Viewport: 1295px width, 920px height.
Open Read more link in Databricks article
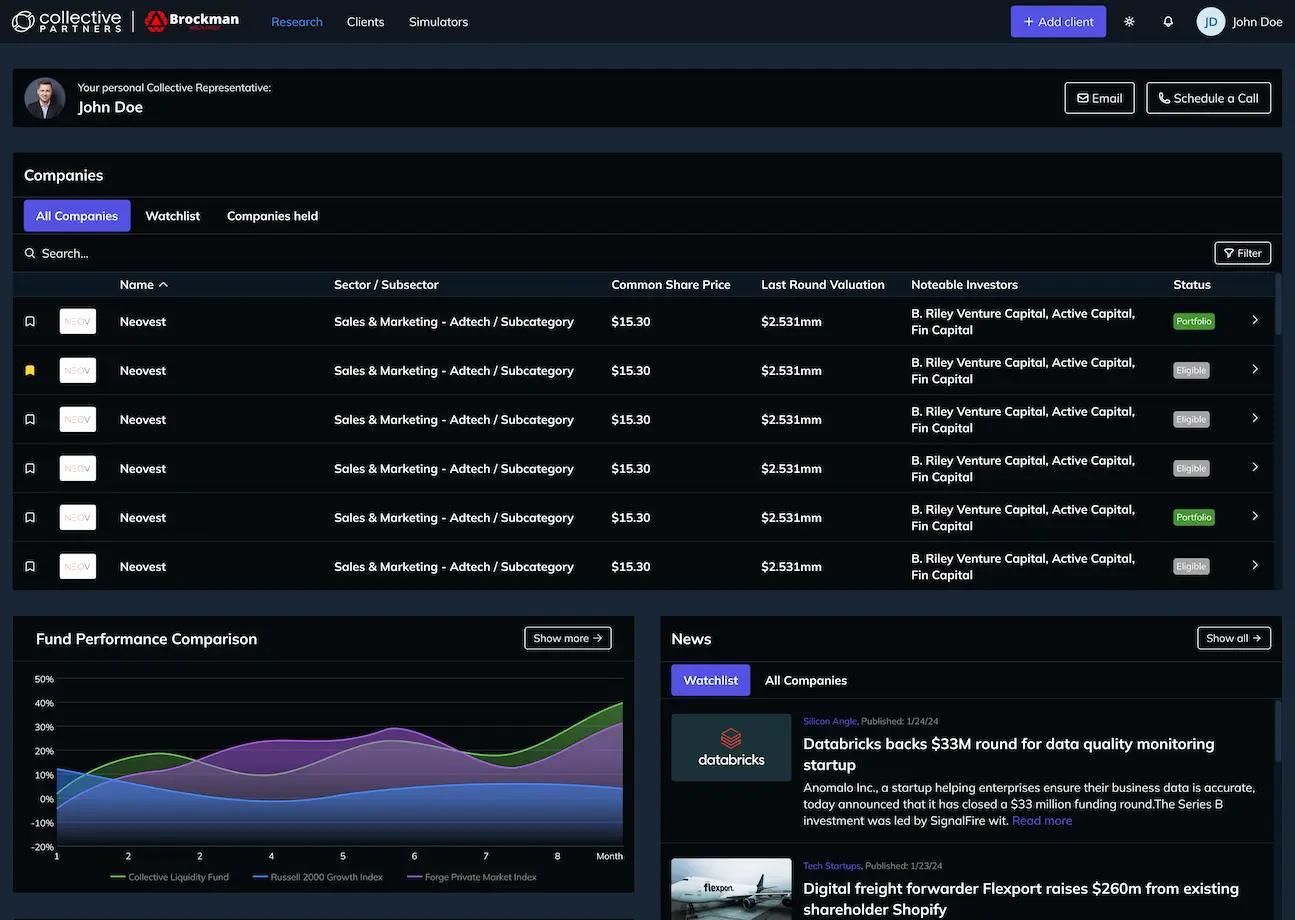[x=1042, y=821]
